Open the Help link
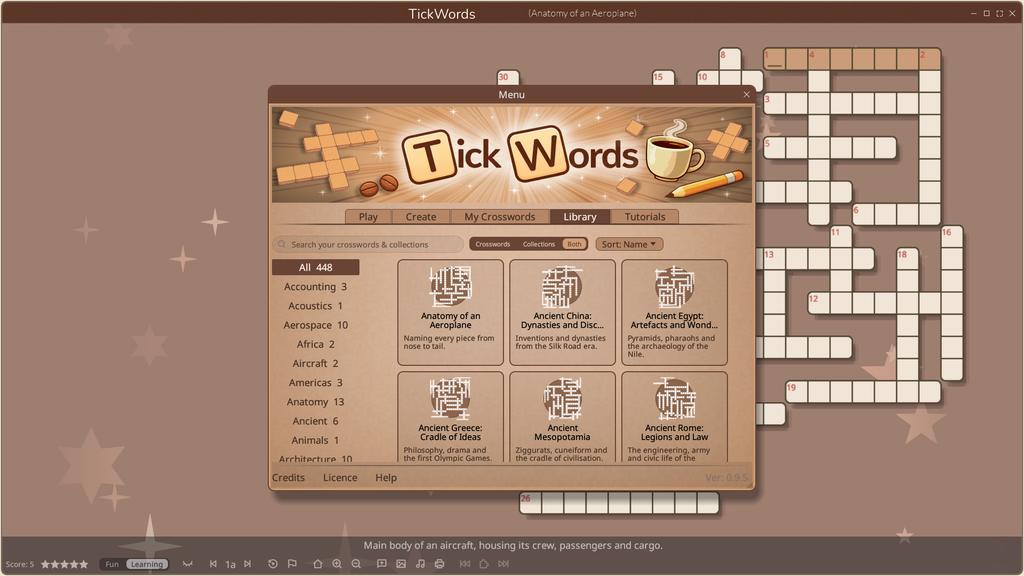 pyautogui.click(x=385, y=478)
